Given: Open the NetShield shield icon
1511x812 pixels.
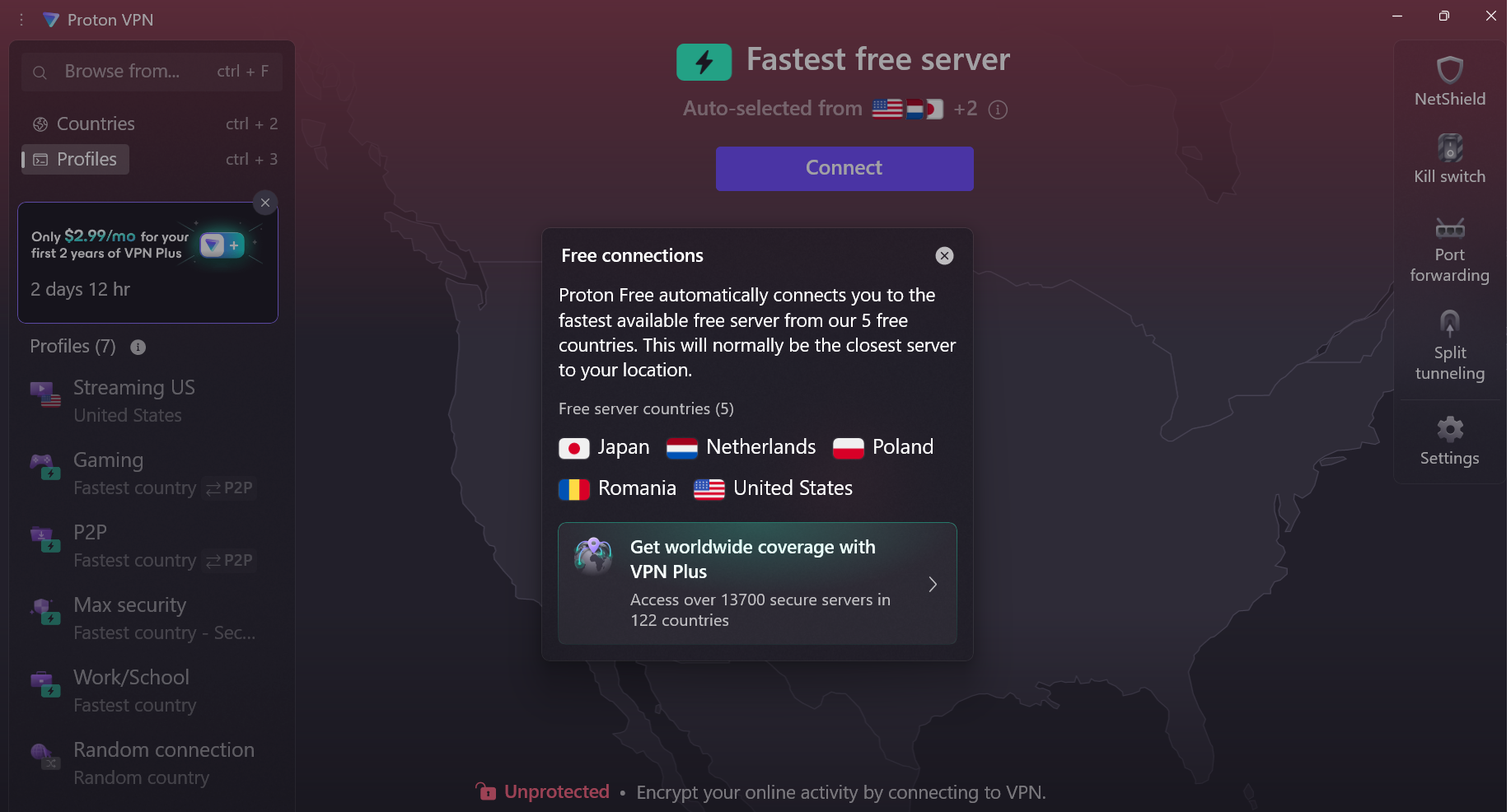Looking at the screenshot, I should coord(1449,70).
